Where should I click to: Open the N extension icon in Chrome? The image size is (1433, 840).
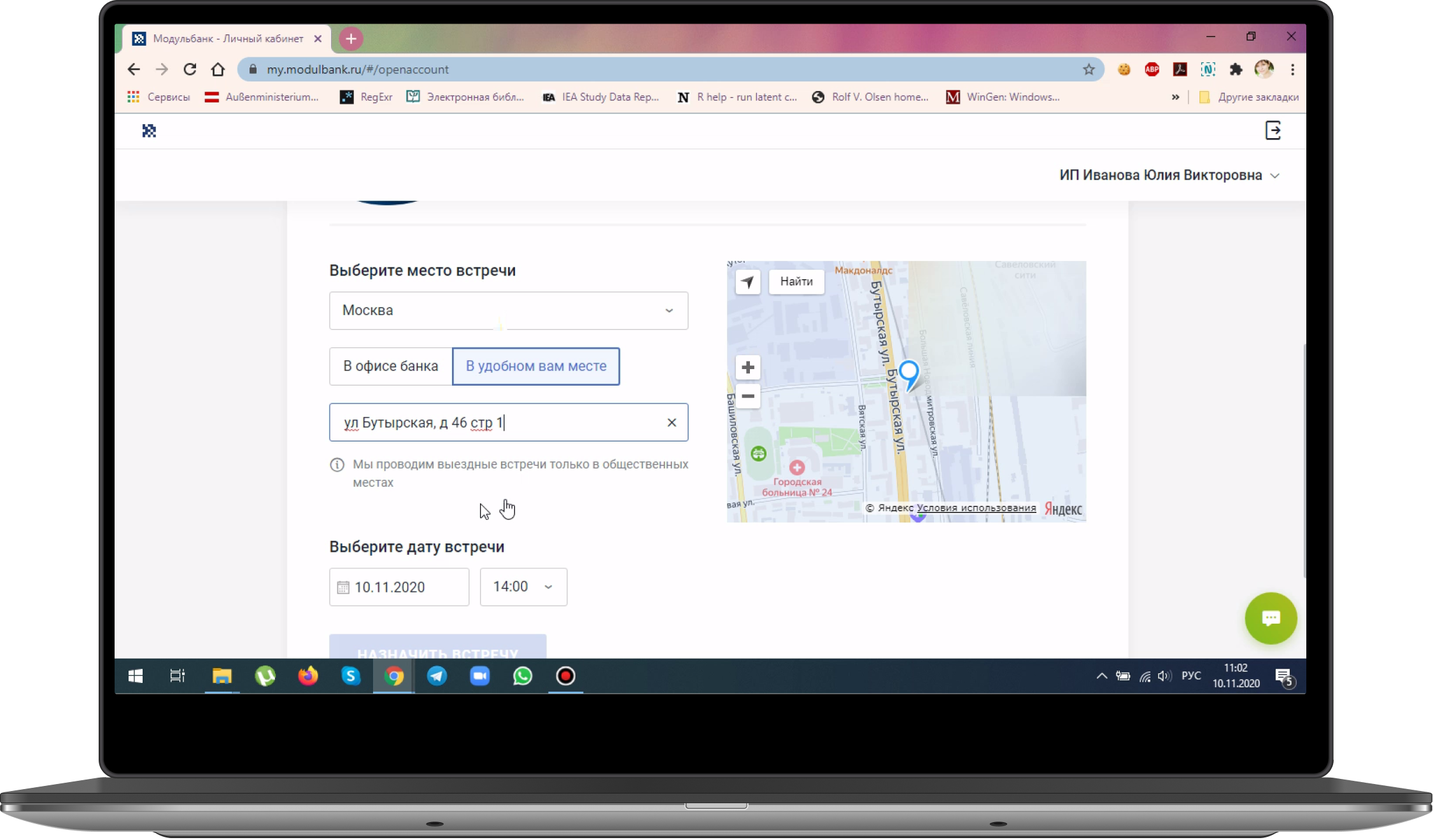click(x=1208, y=69)
